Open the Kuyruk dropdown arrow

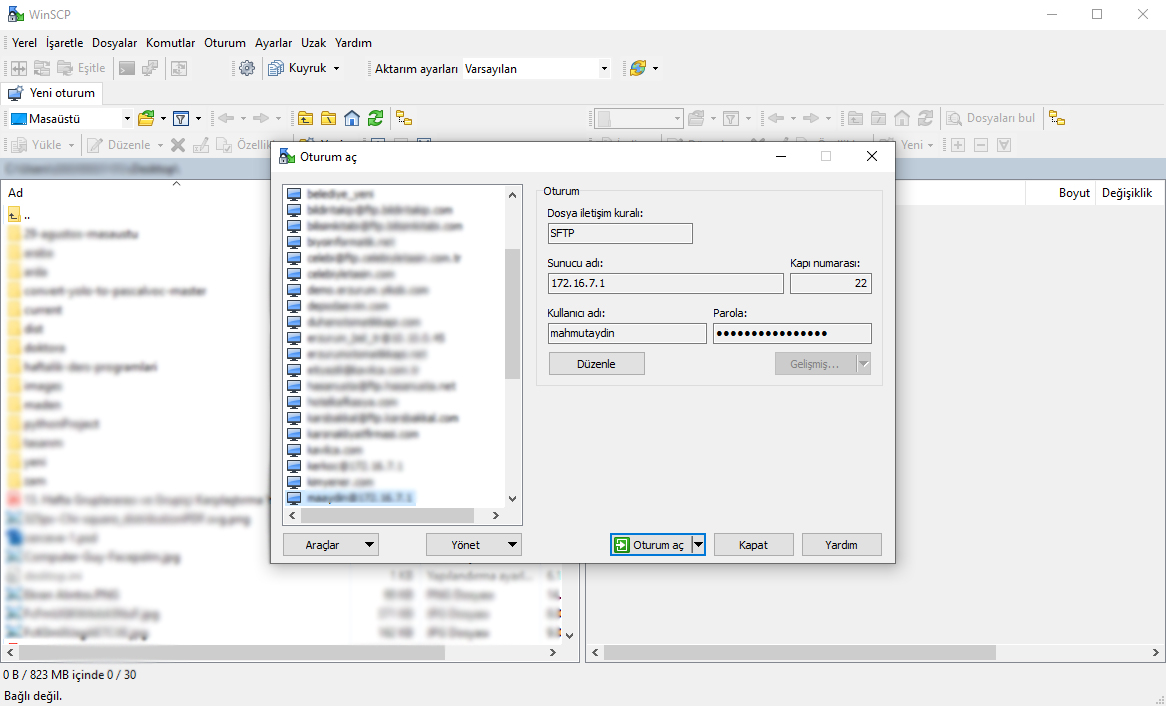336,68
